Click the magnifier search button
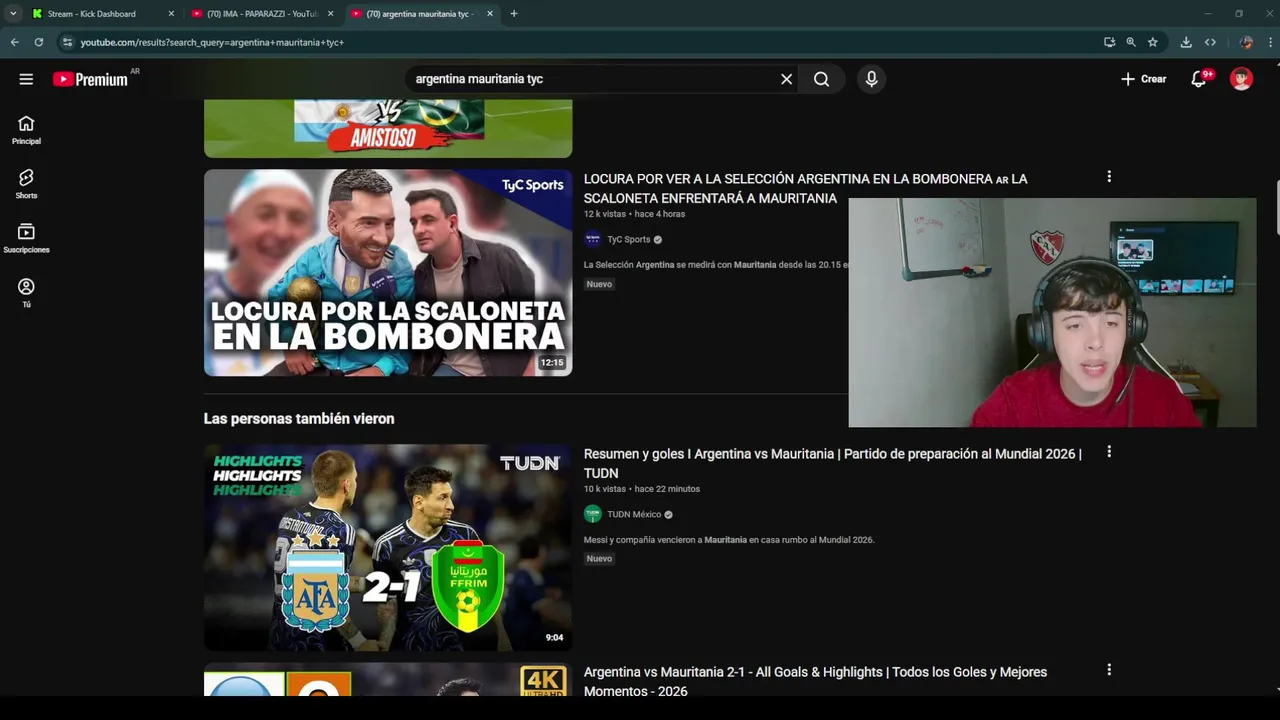1280x720 pixels. pos(821,79)
